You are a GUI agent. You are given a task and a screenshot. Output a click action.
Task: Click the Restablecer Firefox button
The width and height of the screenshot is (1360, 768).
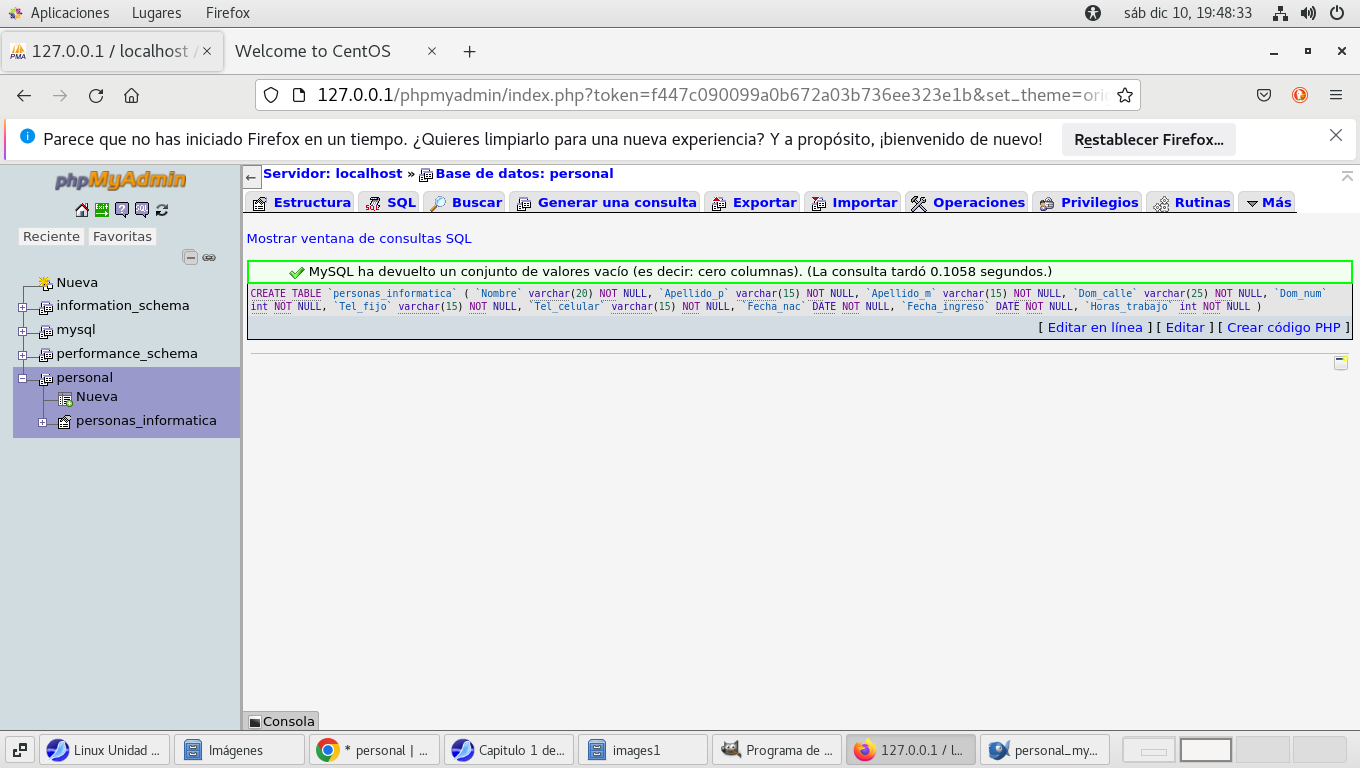[1148, 140]
